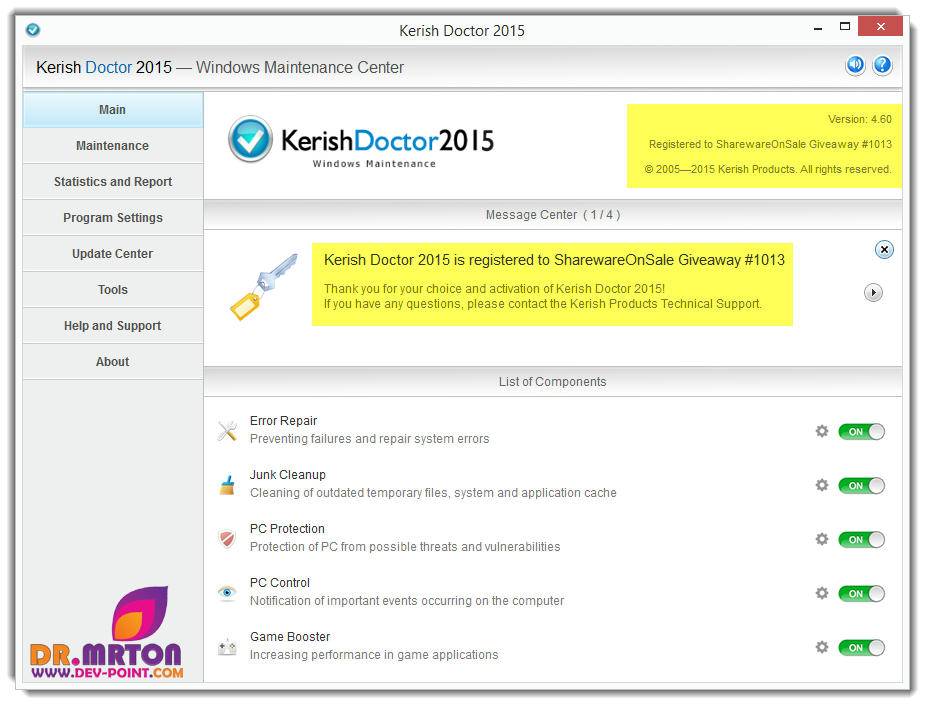Image resolution: width=925 pixels, height=705 pixels.
Task: Turn off the Error Repair switch
Action: click(x=861, y=432)
